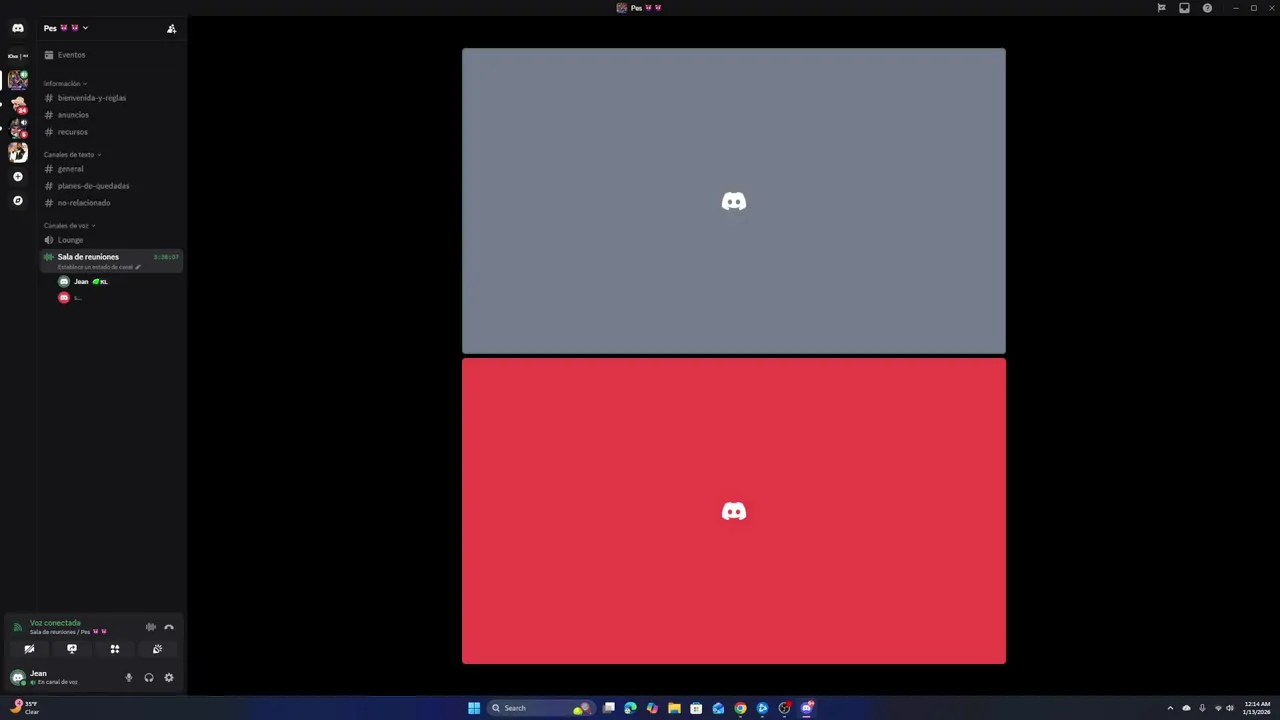Open Discord taskbar icon
1280x720 pixels.
click(806, 708)
